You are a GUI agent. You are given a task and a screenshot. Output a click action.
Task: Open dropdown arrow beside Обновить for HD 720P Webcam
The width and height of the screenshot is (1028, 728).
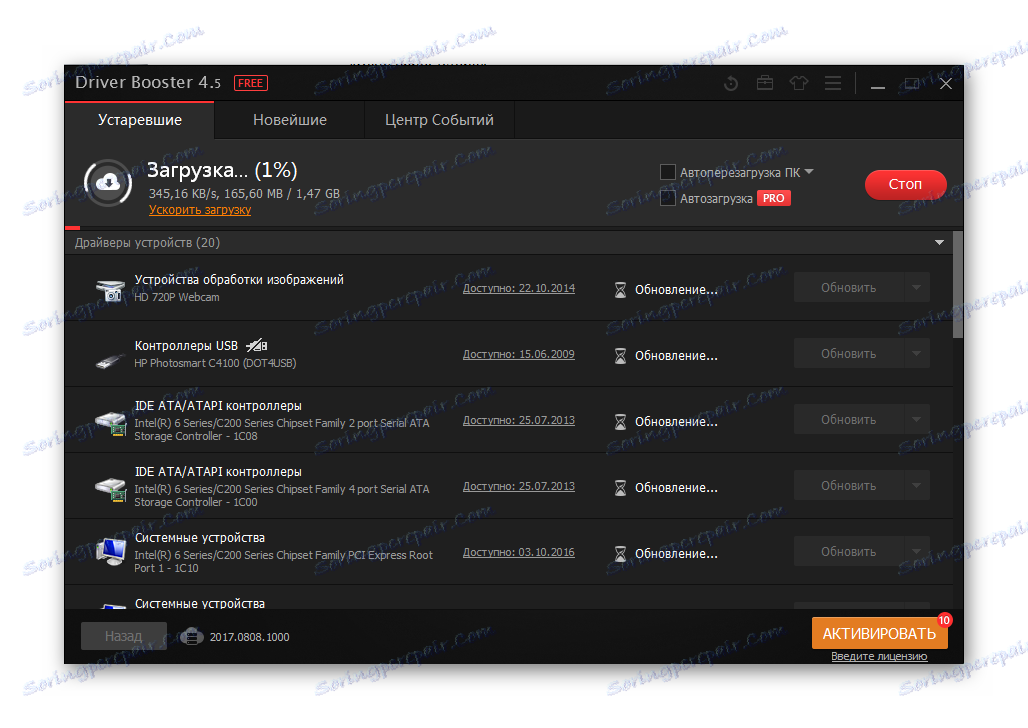click(x=917, y=287)
